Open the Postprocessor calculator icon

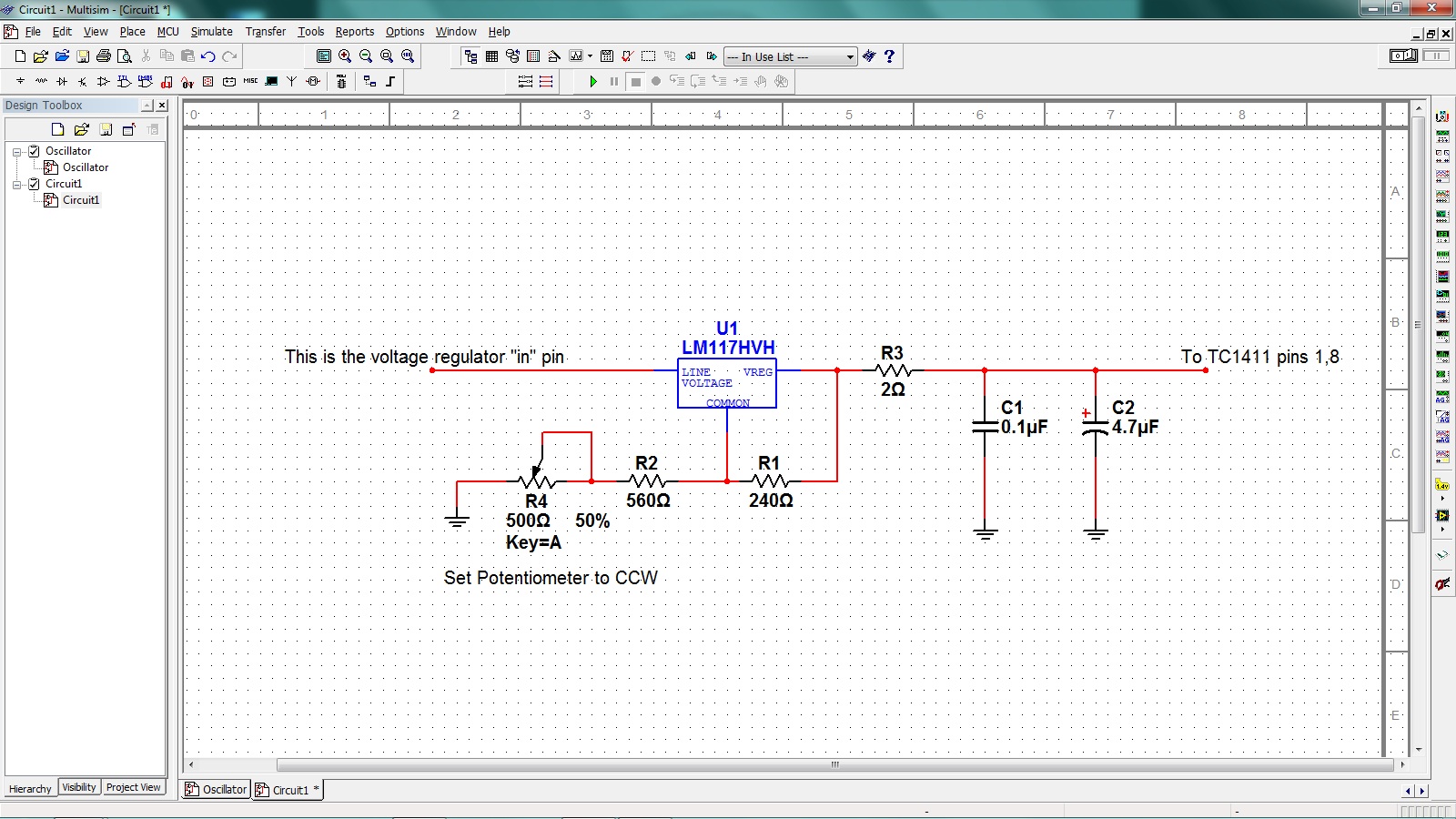click(x=607, y=56)
